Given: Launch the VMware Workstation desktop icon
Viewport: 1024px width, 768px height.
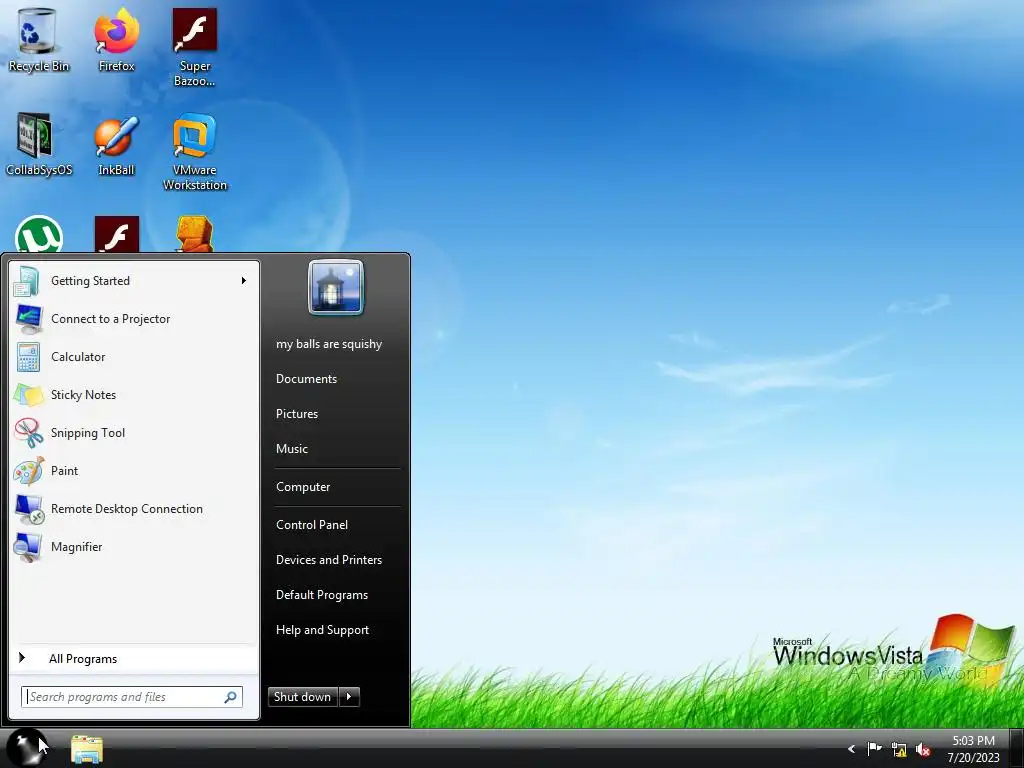Looking at the screenshot, I should (195, 152).
